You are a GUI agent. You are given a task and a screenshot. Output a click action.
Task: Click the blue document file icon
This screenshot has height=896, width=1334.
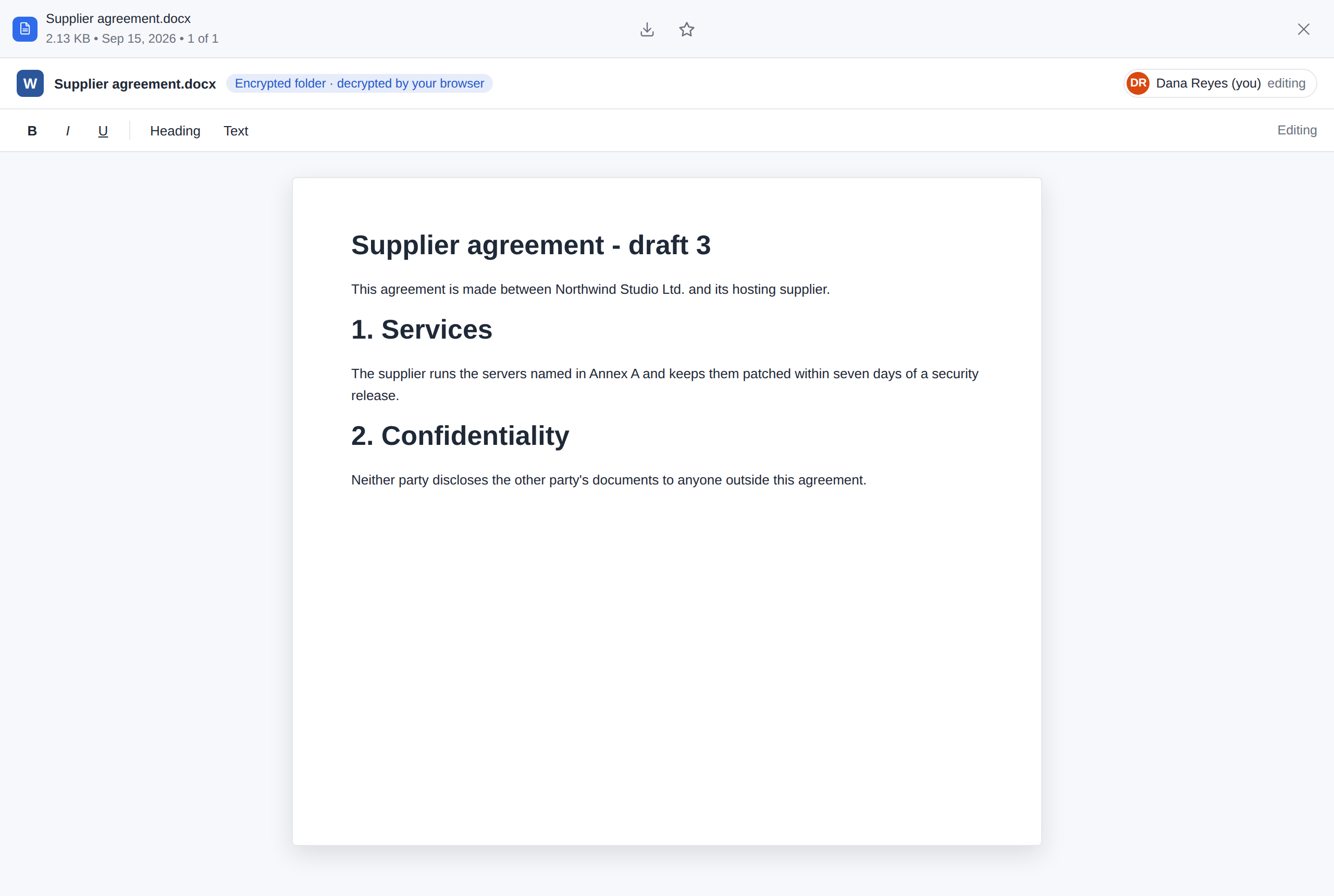click(25, 29)
